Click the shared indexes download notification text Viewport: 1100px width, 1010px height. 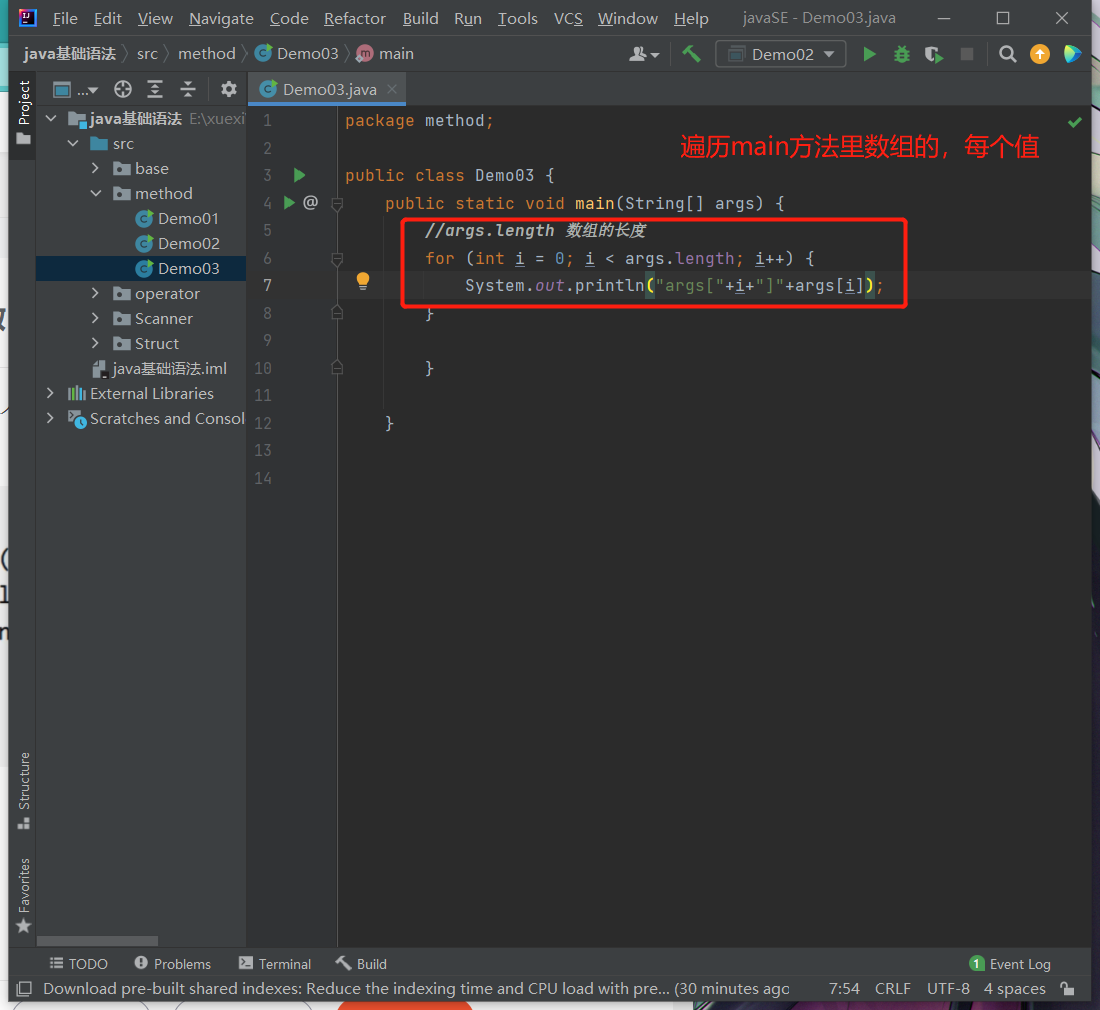point(415,988)
